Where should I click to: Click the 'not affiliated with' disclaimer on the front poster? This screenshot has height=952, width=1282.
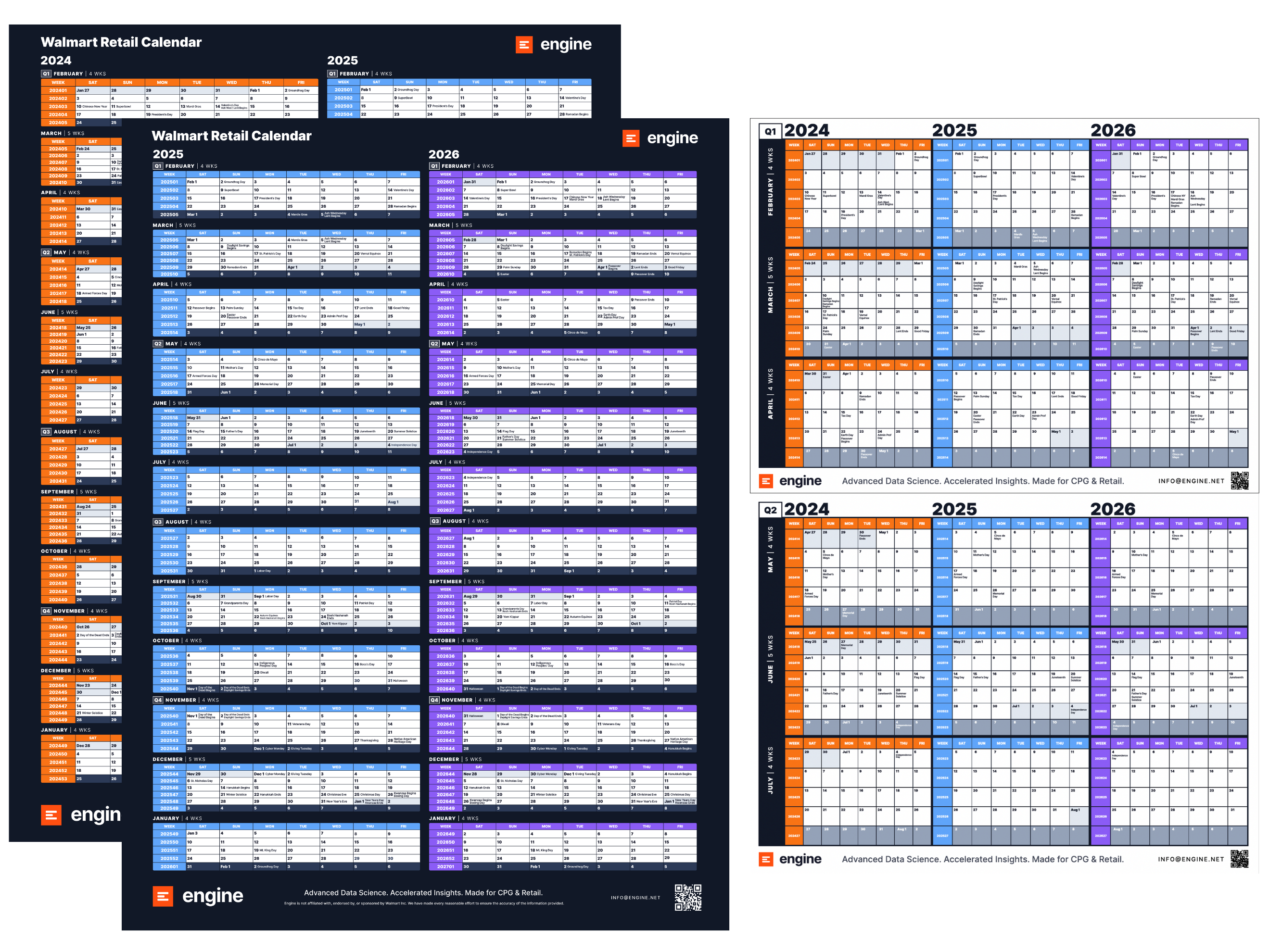pyautogui.click(x=424, y=903)
